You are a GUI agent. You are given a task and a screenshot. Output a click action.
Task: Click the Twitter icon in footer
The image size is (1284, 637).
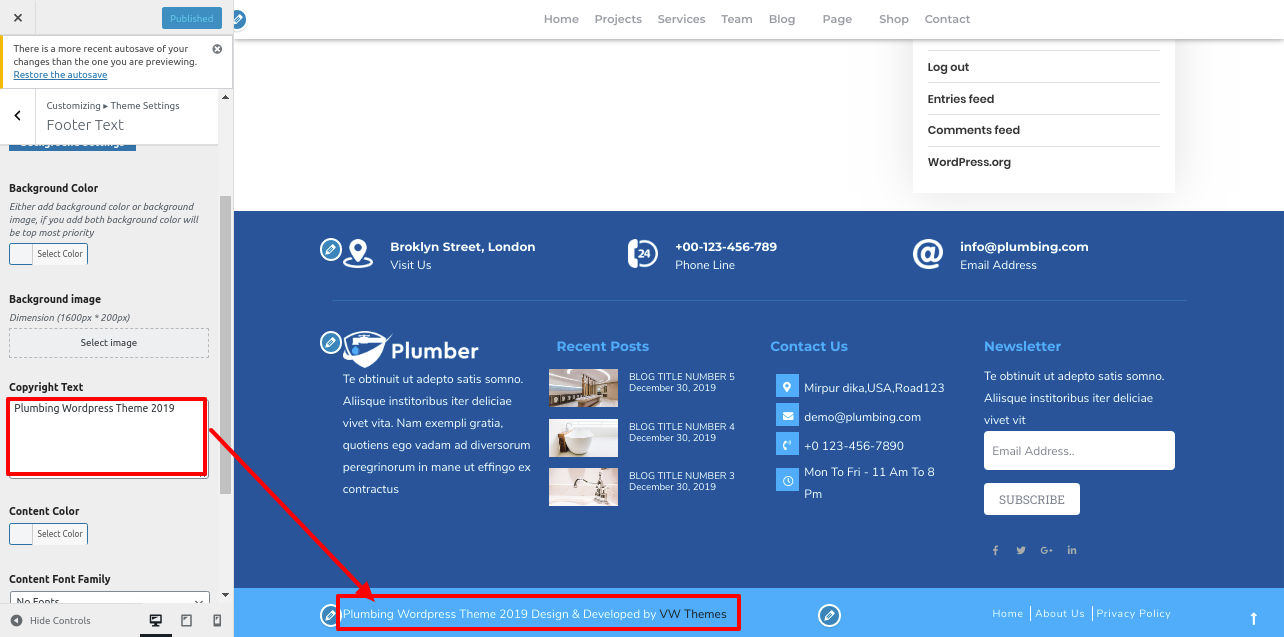1021,550
